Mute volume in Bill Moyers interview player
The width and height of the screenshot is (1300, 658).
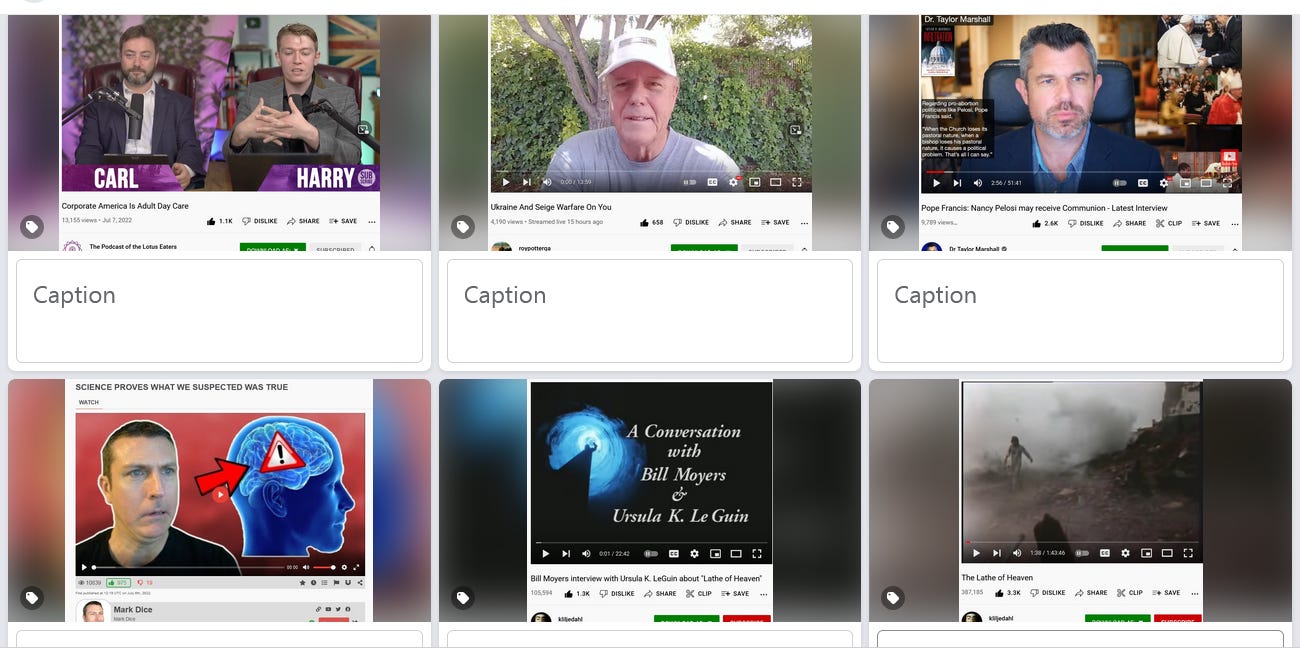click(587, 553)
